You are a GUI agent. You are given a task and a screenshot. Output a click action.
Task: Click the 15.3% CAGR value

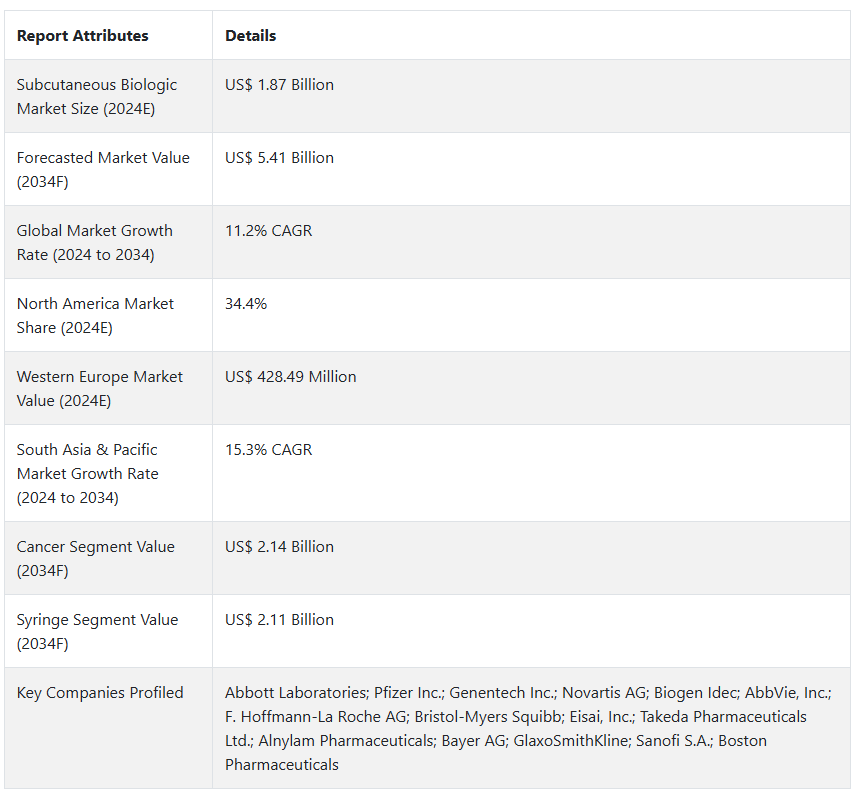268,450
